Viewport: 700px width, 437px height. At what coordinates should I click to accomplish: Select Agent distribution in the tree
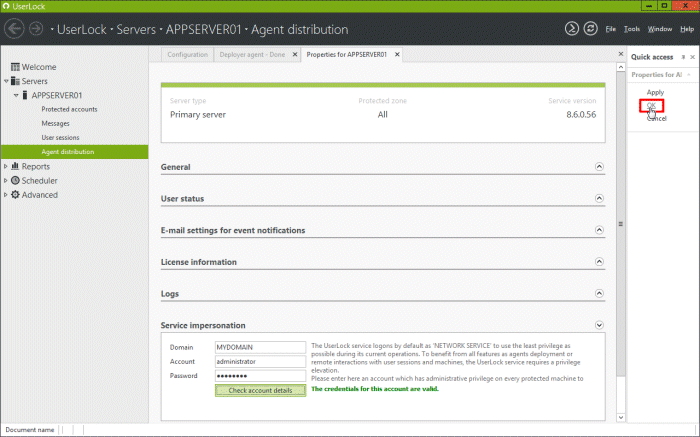pos(74,152)
